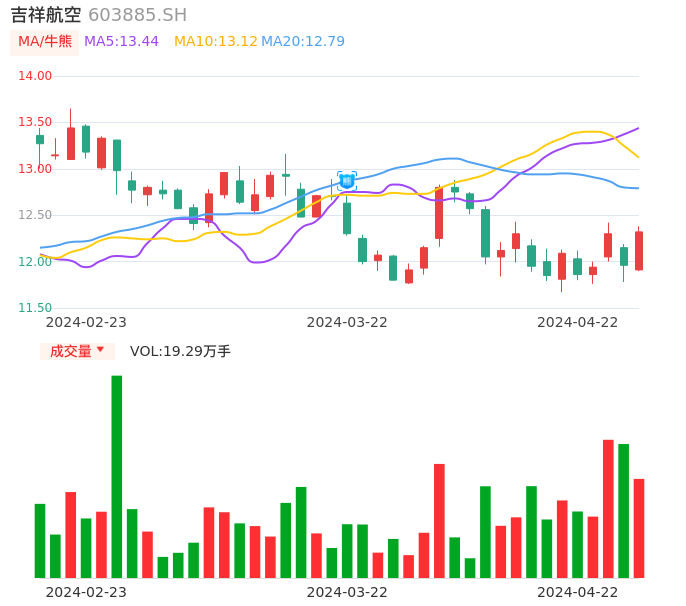The height and width of the screenshot is (606, 686).
Task: Toggle the MA20 moving average legend
Action: (303, 42)
